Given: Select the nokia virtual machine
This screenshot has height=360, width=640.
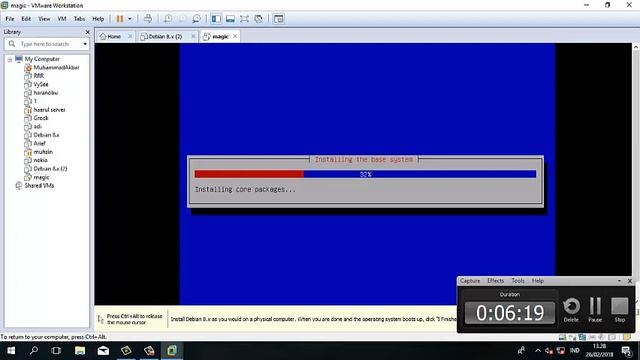Looking at the screenshot, I should [x=40, y=160].
